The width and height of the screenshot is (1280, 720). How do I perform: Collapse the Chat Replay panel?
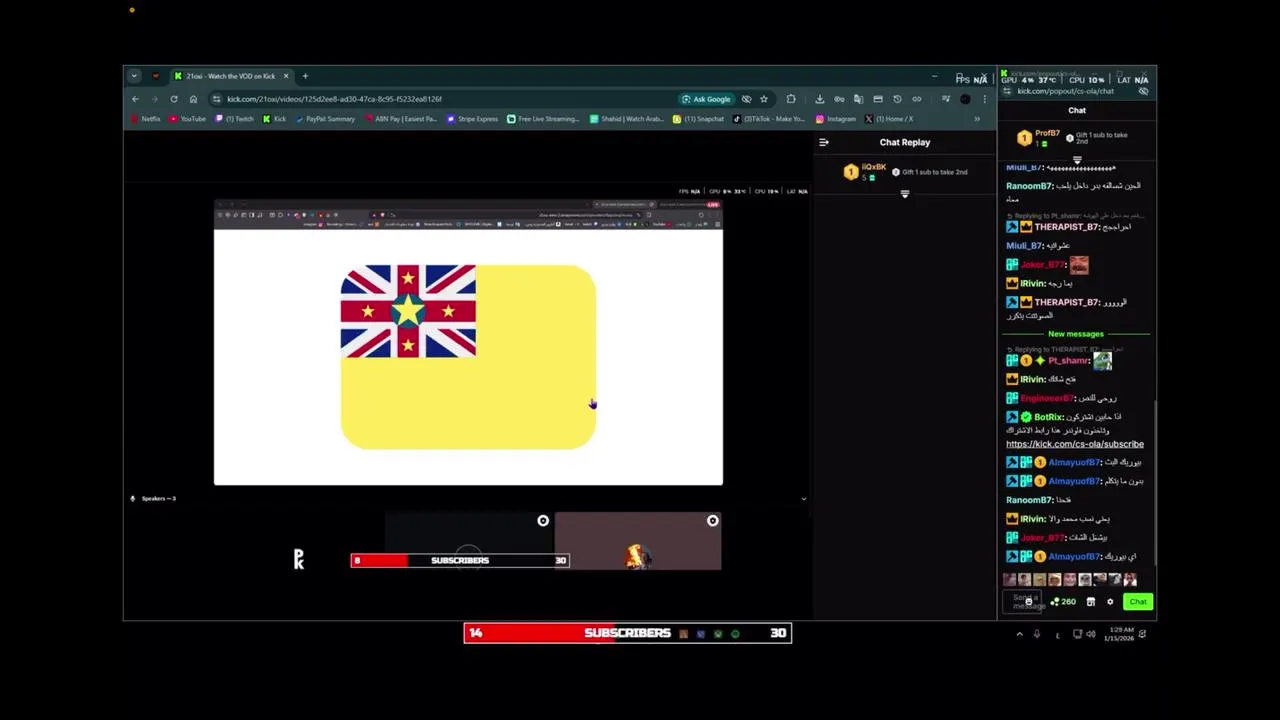click(x=824, y=142)
